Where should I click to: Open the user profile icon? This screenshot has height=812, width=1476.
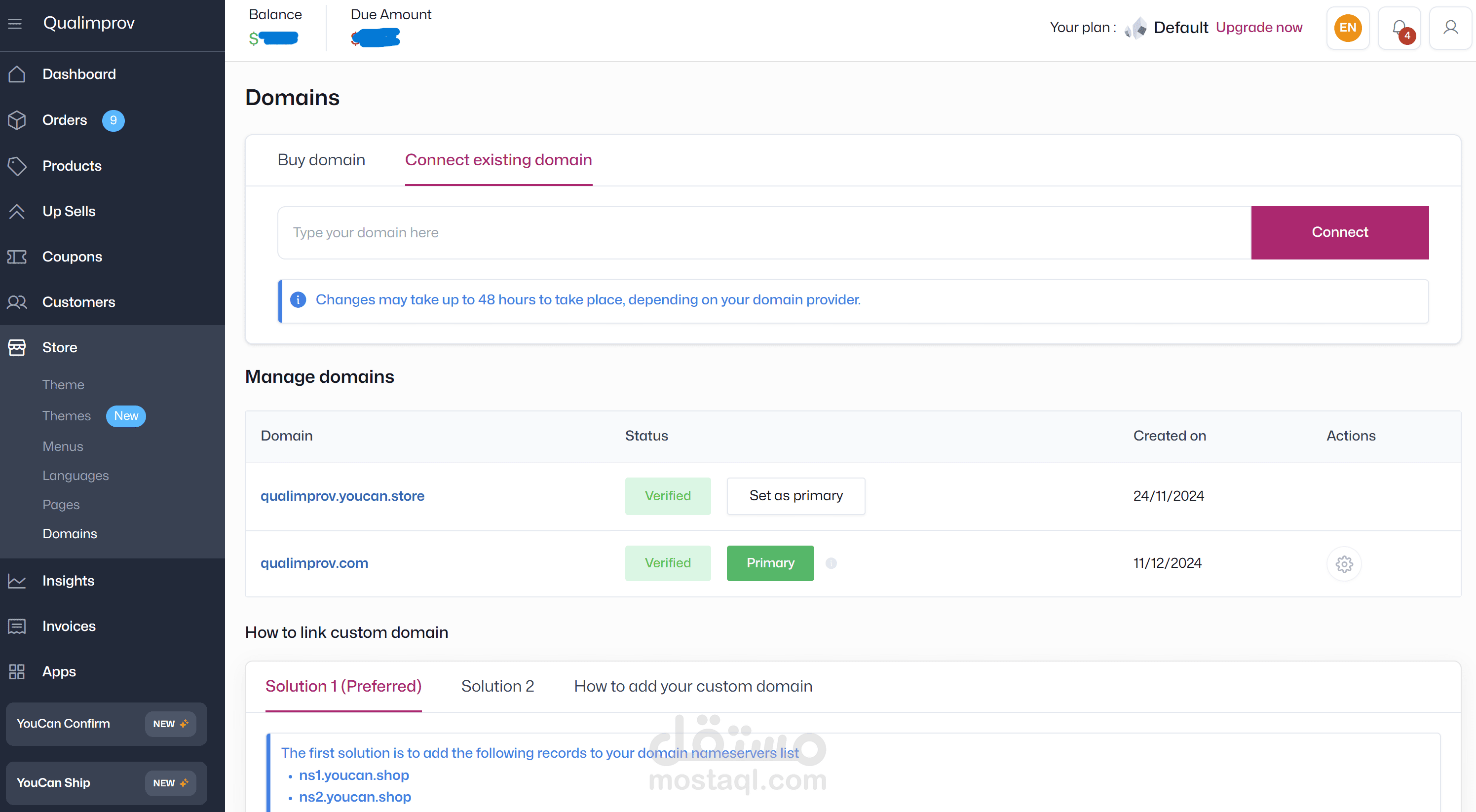click(x=1450, y=28)
